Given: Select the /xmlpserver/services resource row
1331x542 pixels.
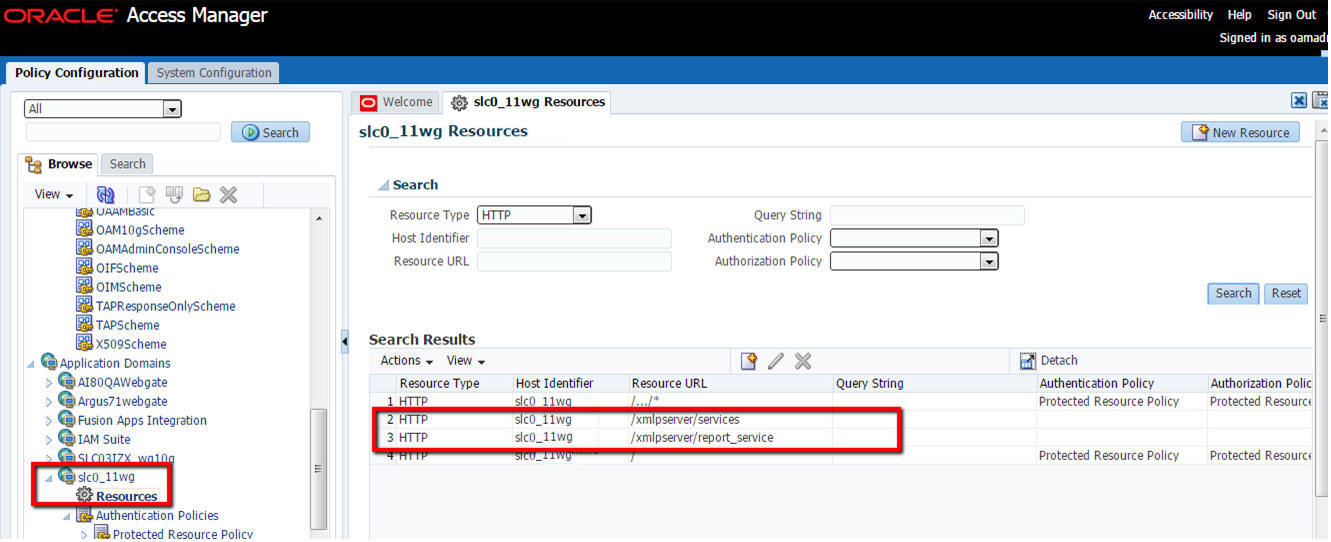Looking at the screenshot, I should [x=840, y=420].
